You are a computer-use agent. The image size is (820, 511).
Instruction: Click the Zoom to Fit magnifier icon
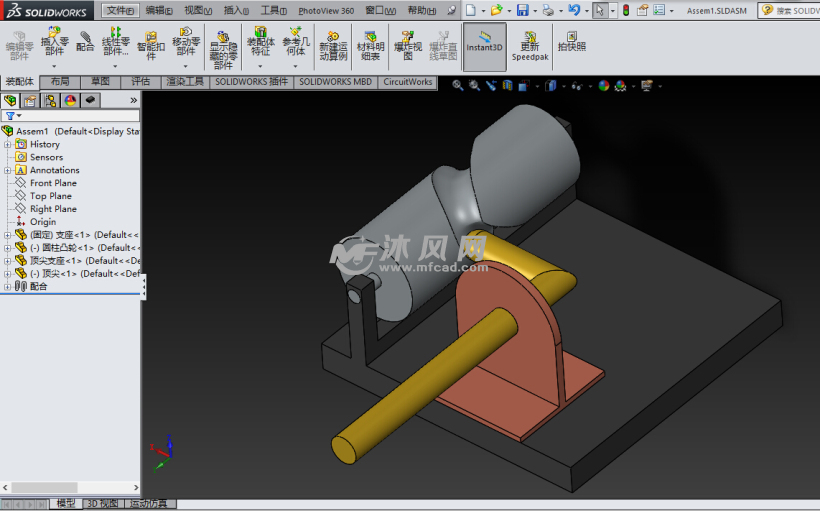point(458,85)
